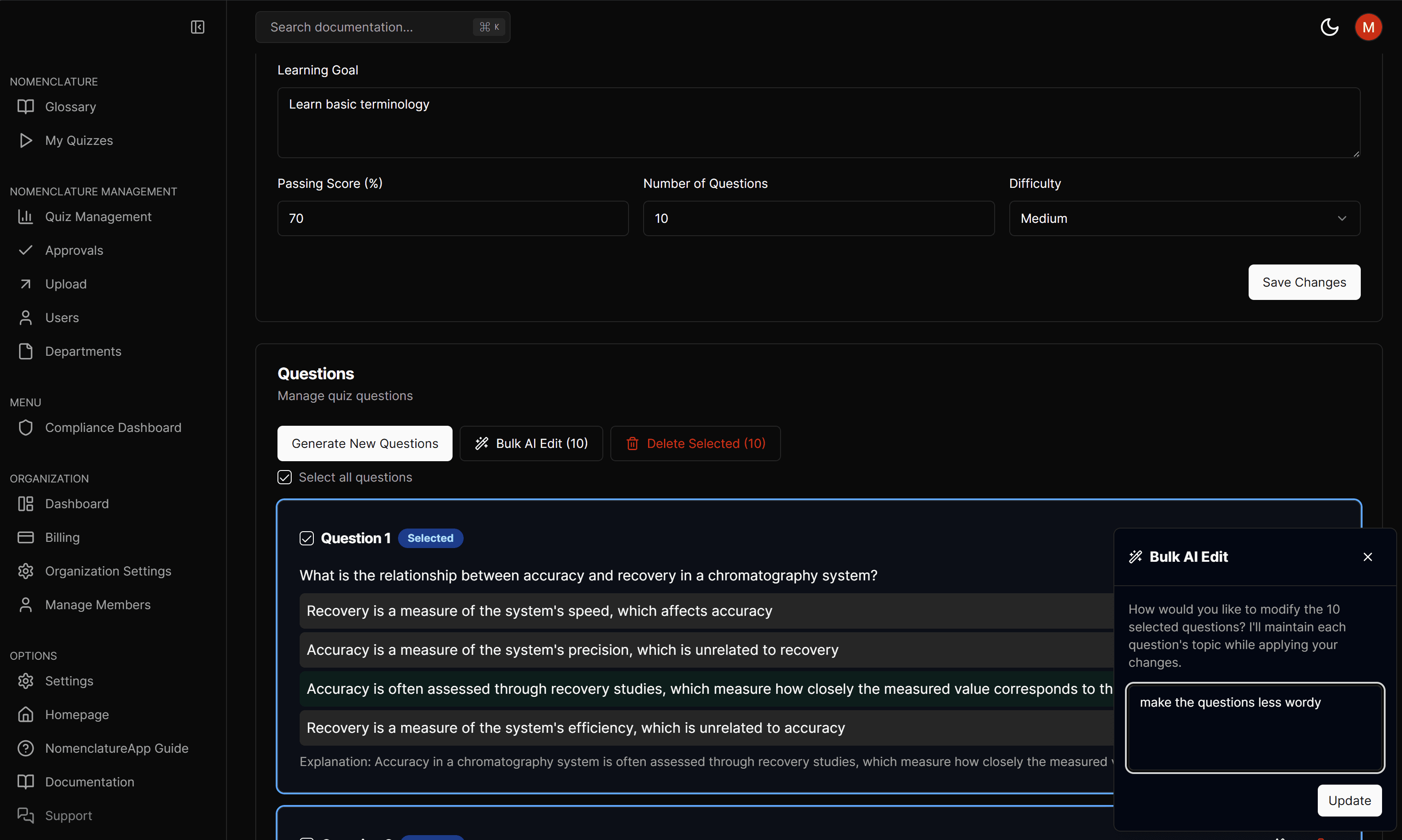Open Glossary via the book icon
Viewport: 1402px width, 840px height.
25,106
